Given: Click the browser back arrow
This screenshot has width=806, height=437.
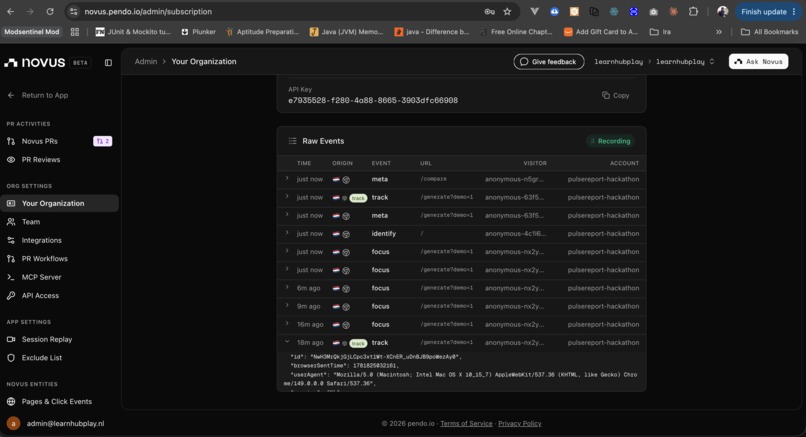Looking at the screenshot, I should 11,11.
